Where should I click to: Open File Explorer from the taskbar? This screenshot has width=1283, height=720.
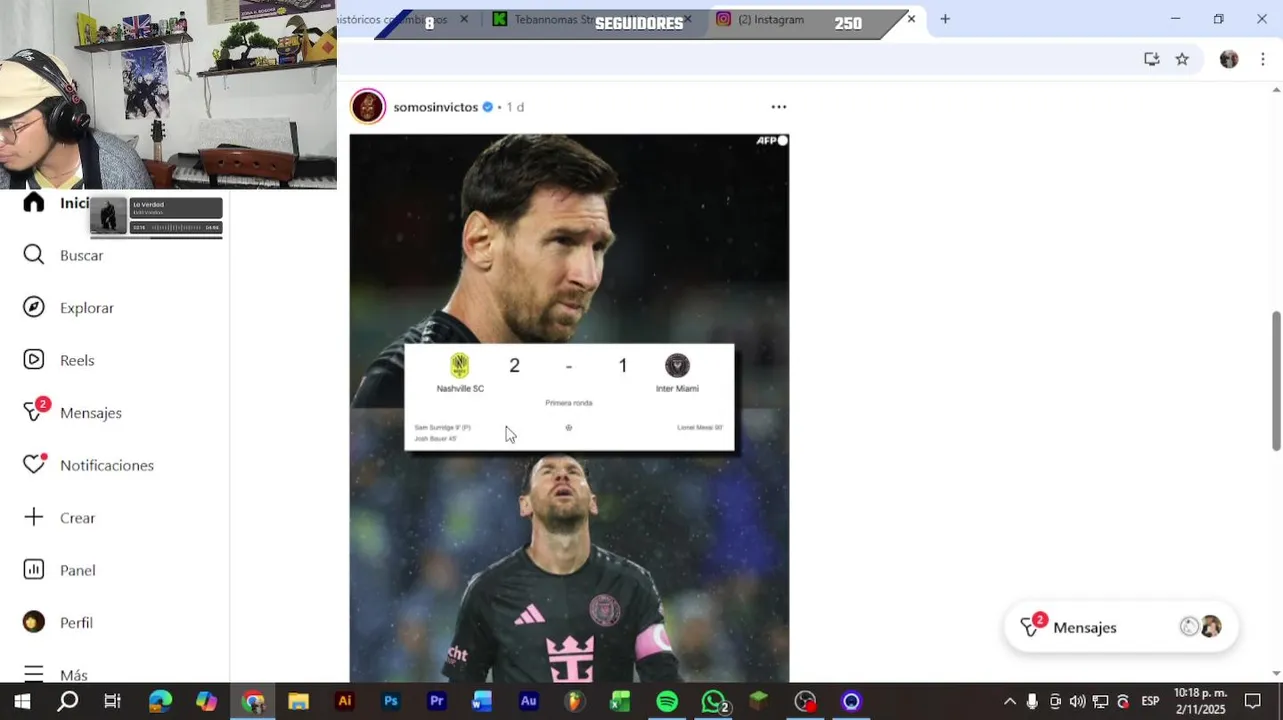tap(298, 702)
